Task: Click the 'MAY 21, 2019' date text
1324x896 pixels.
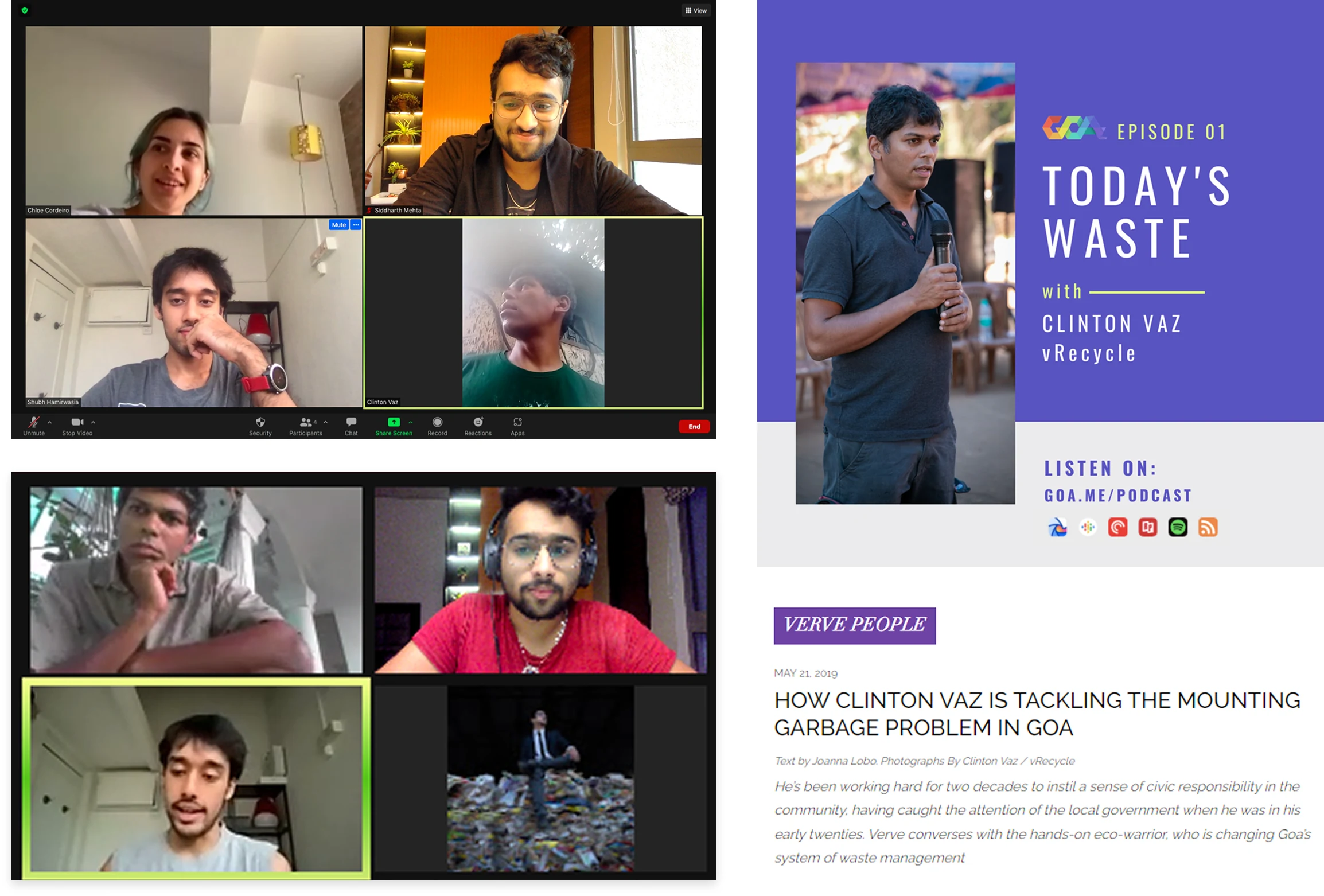Action: [x=805, y=673]
